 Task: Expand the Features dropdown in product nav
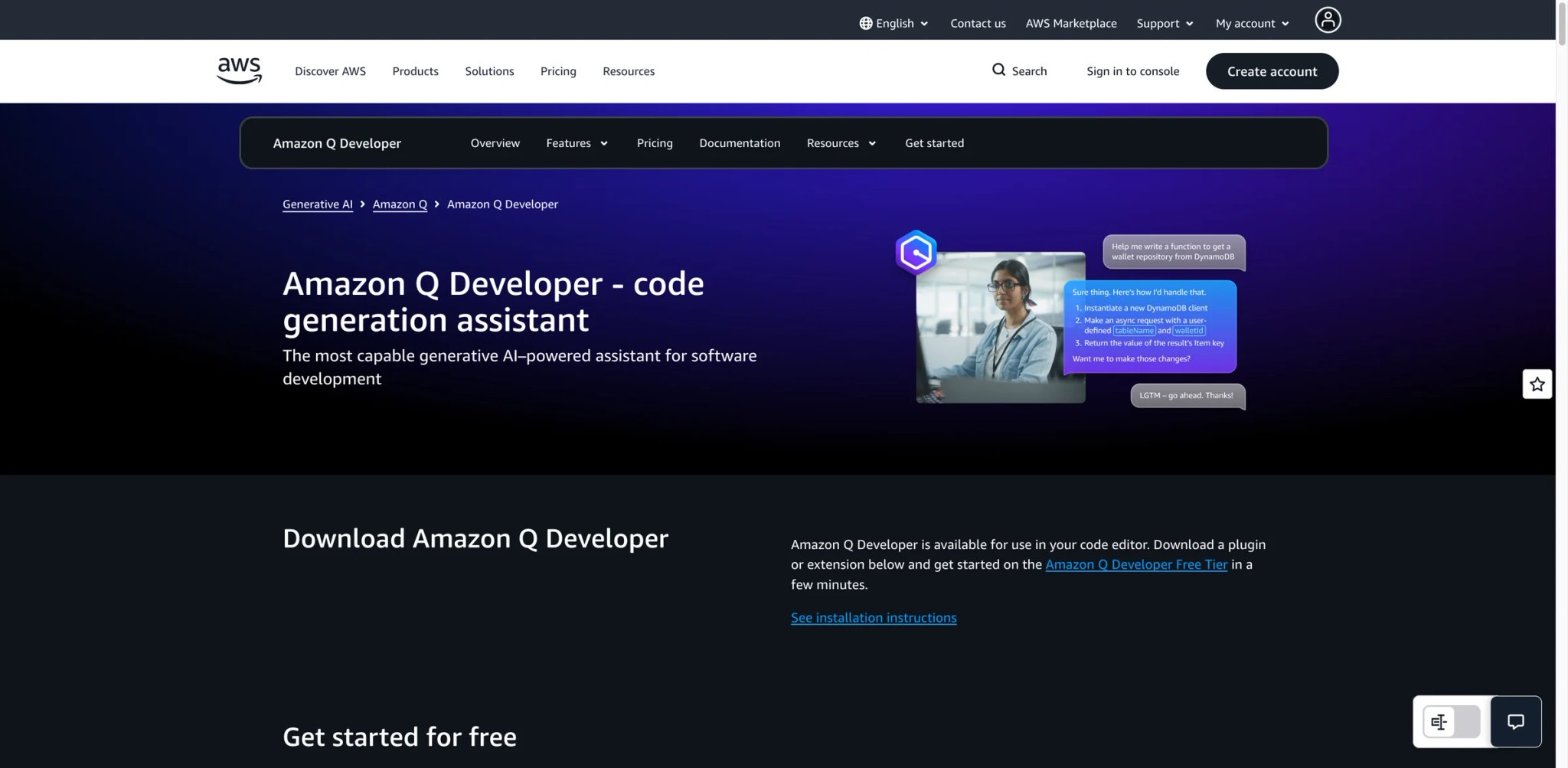click(577, 143)
